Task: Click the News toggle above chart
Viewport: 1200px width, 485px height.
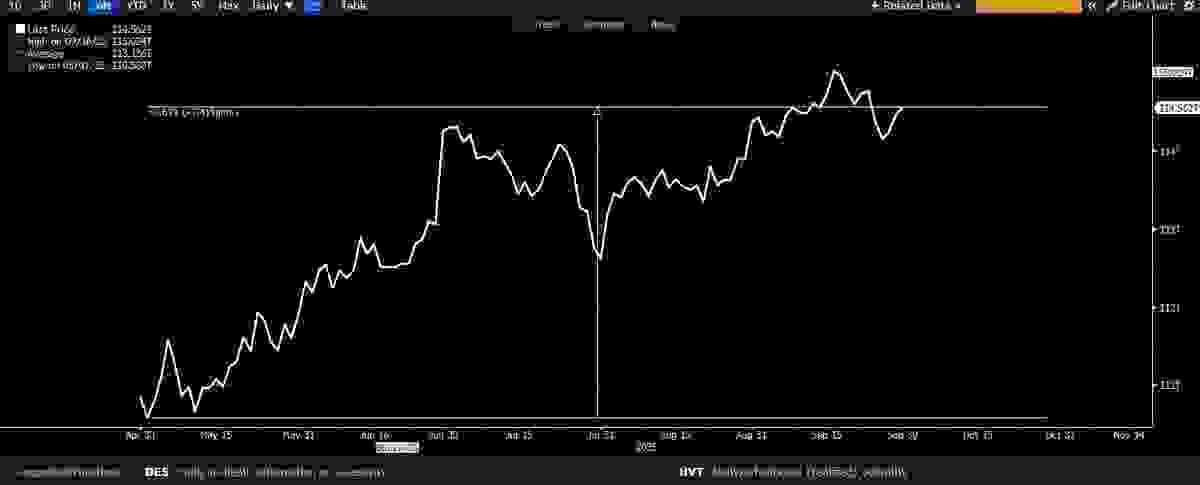Action: click(661, 25)
